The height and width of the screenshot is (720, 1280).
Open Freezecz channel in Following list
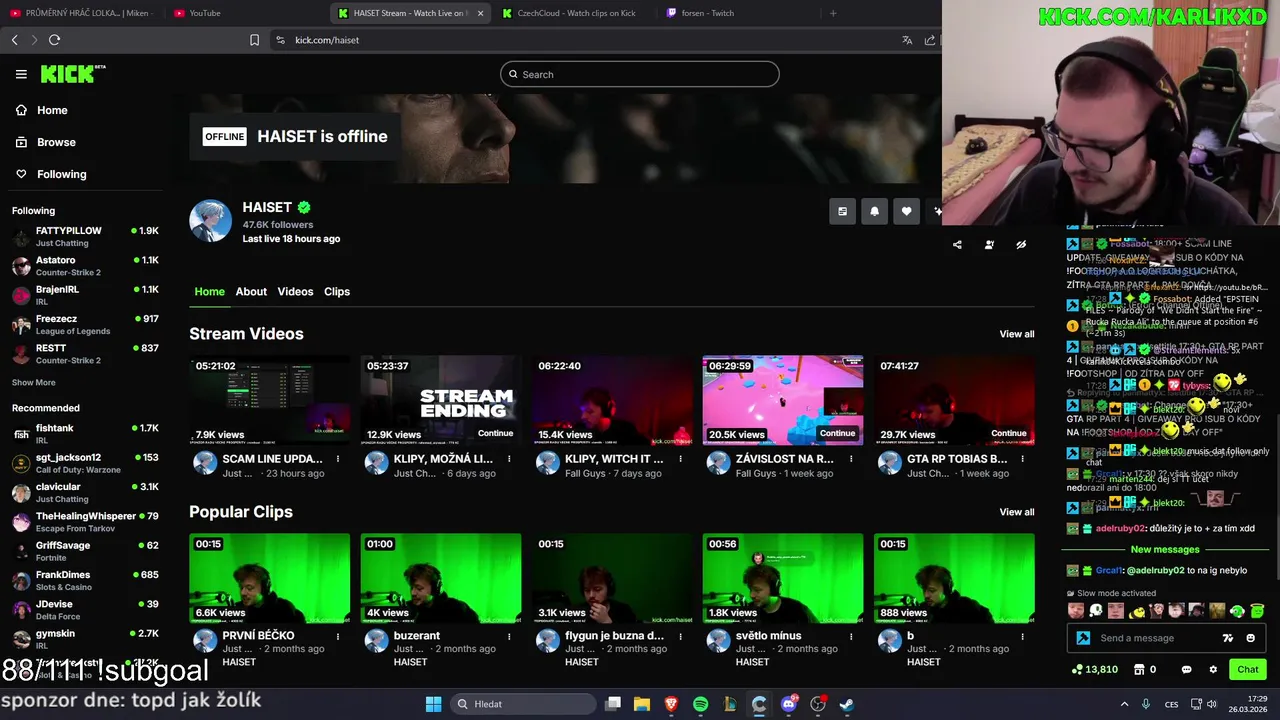coord(85,324)
